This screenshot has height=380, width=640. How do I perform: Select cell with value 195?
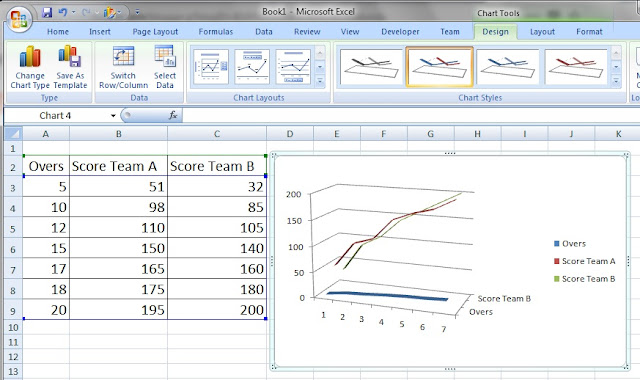pyautogui.click(x=118, y=310)
